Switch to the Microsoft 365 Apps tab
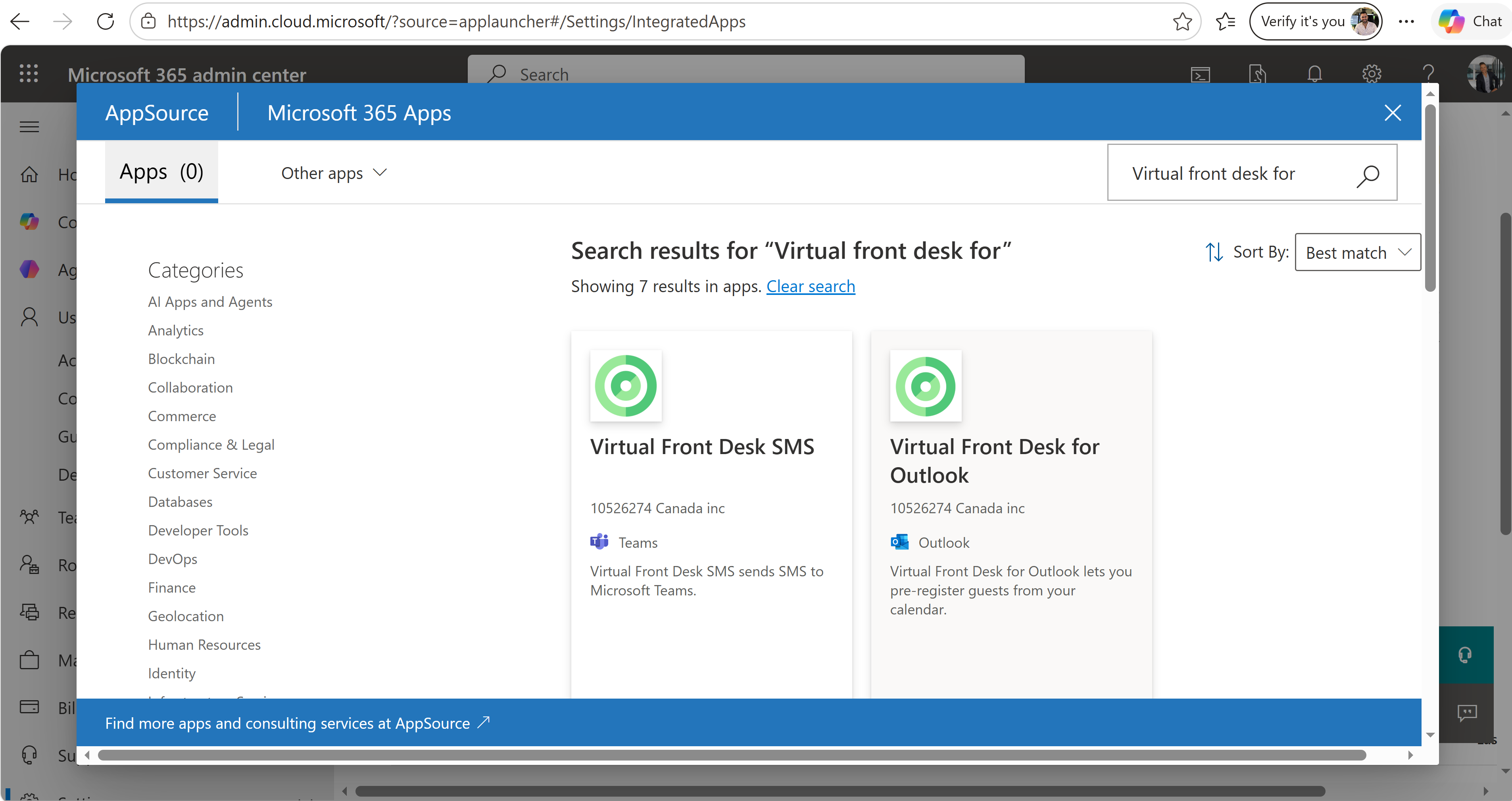The image size is (1512, 801). pyautogui.click(x=359, y=113)
